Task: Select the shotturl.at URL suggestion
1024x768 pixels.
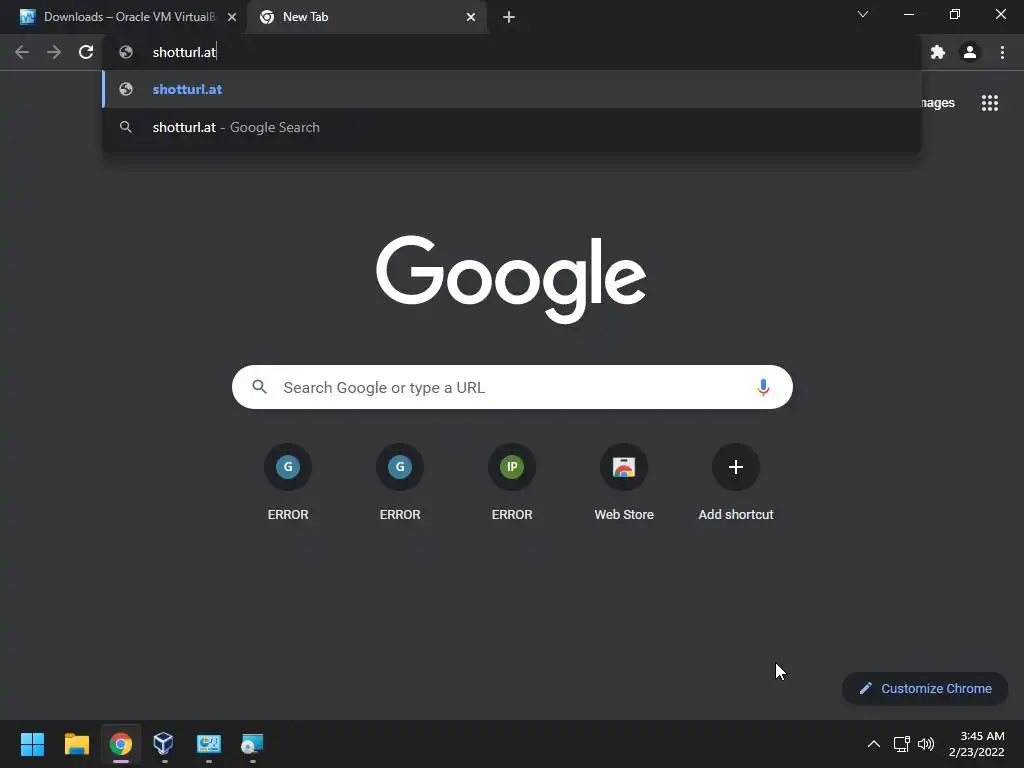Action: [x=512, y=89]
